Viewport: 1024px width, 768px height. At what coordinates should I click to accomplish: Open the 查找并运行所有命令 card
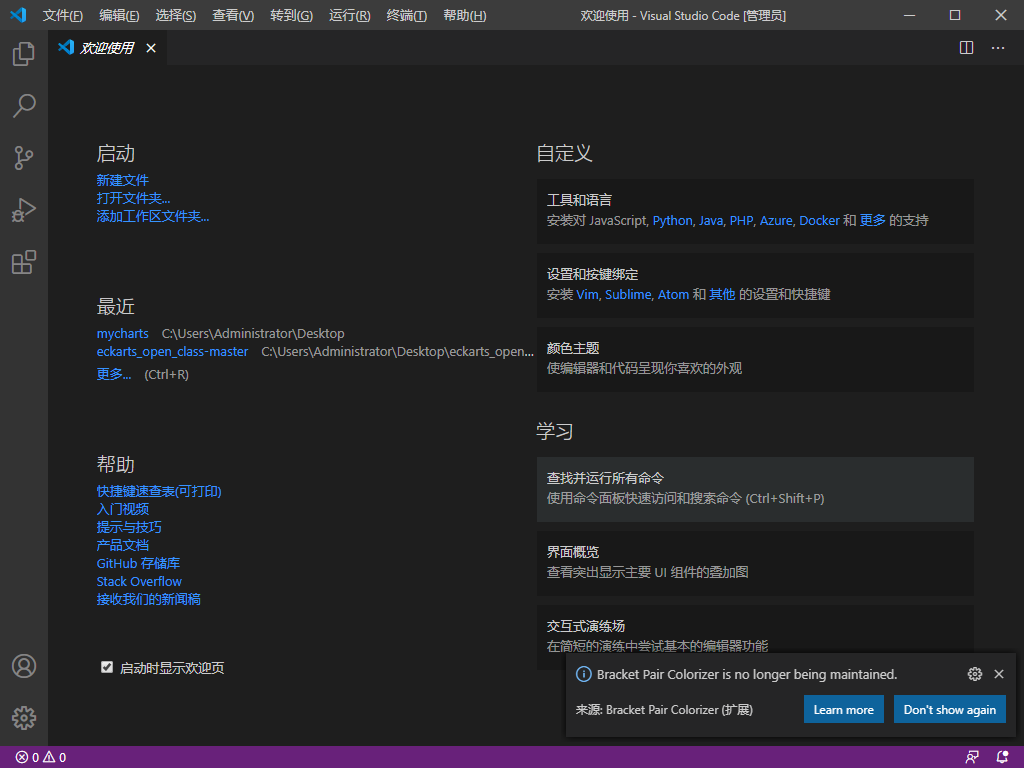coord(755,489)
